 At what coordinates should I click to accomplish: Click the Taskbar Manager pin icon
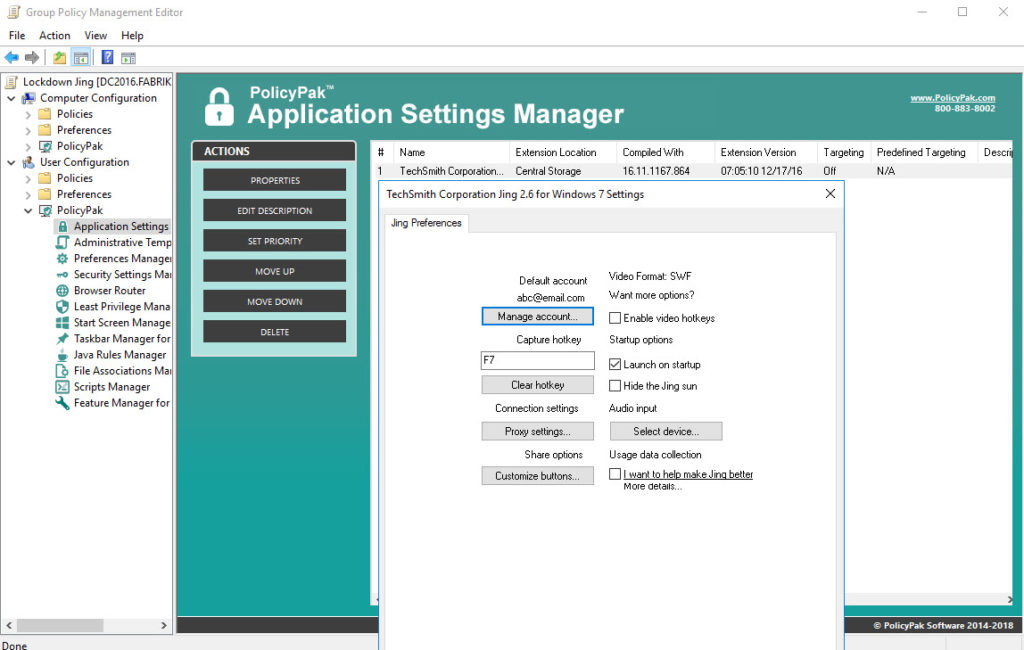click(62, 338)
